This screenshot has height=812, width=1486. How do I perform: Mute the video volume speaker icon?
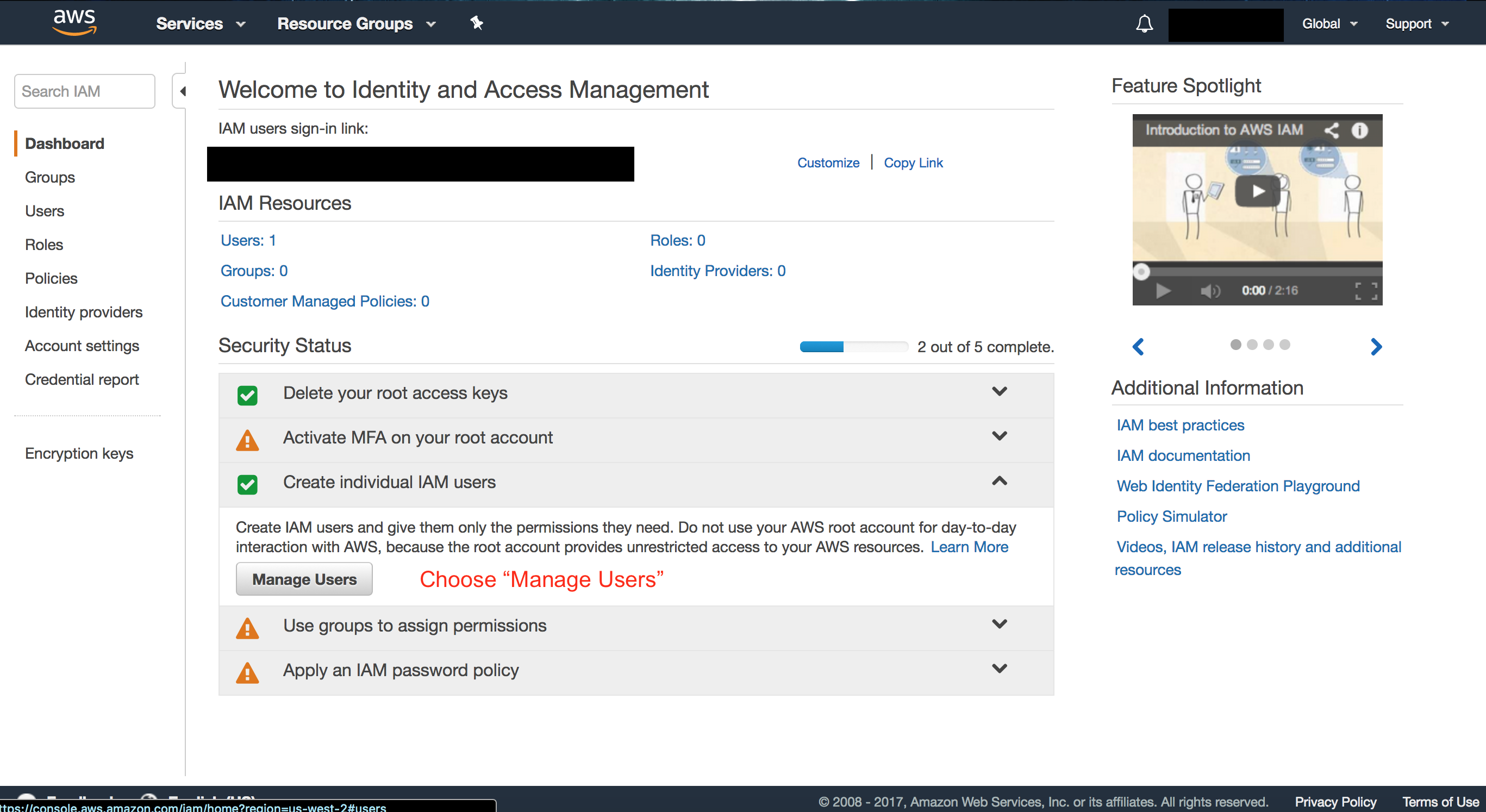(x=1209, y=291)
